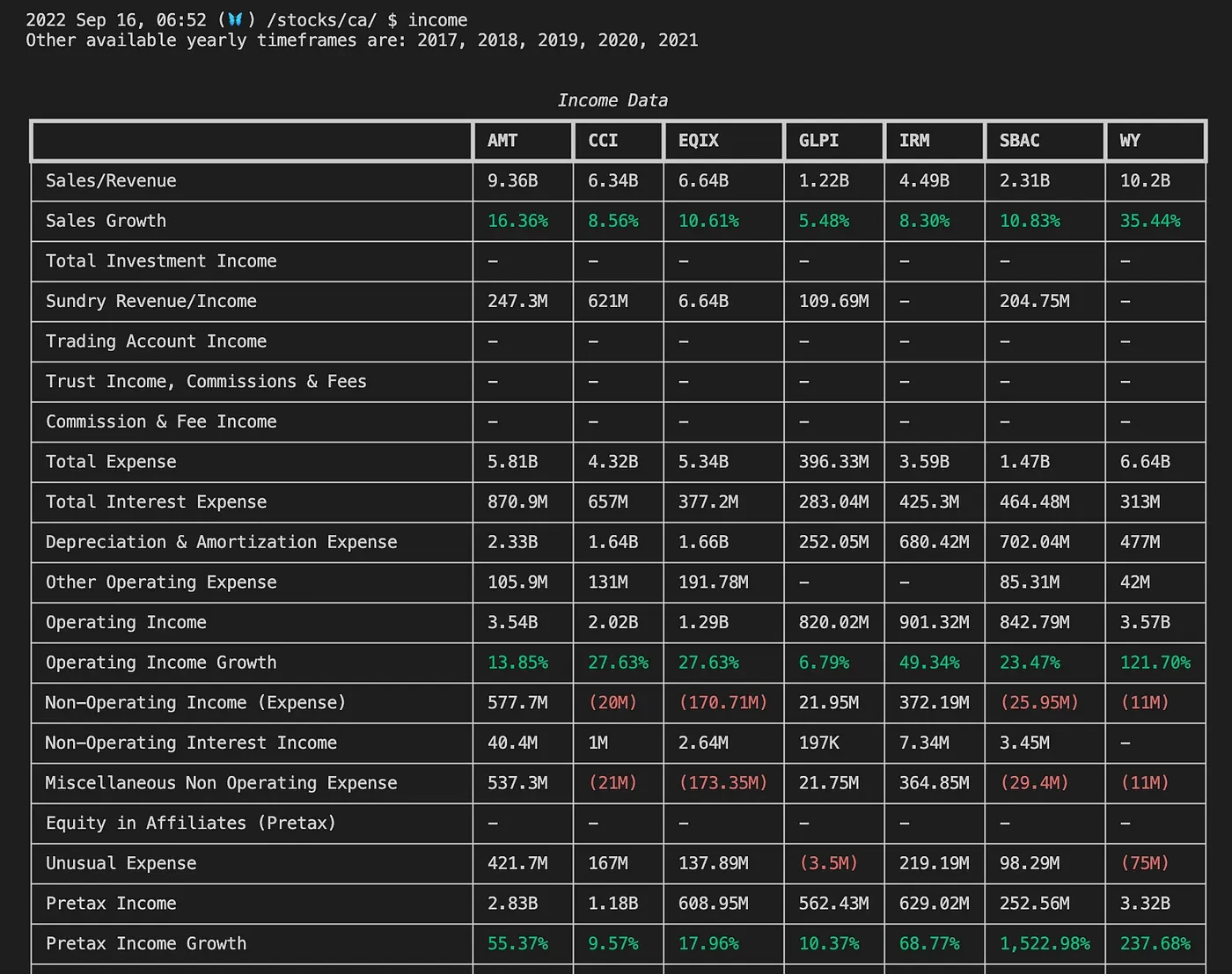Click the Operating Income Growth row label
The image size is (1232, 974).
161,663
